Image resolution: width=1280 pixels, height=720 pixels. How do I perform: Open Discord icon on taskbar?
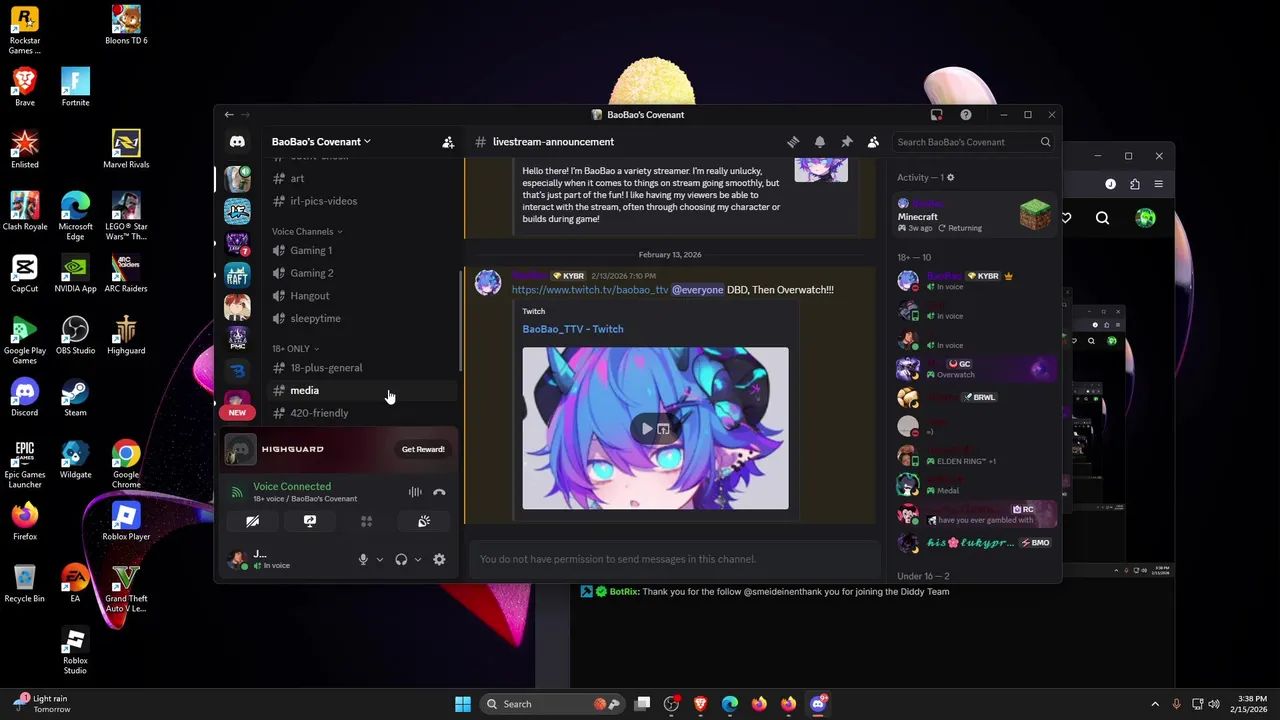818,704
